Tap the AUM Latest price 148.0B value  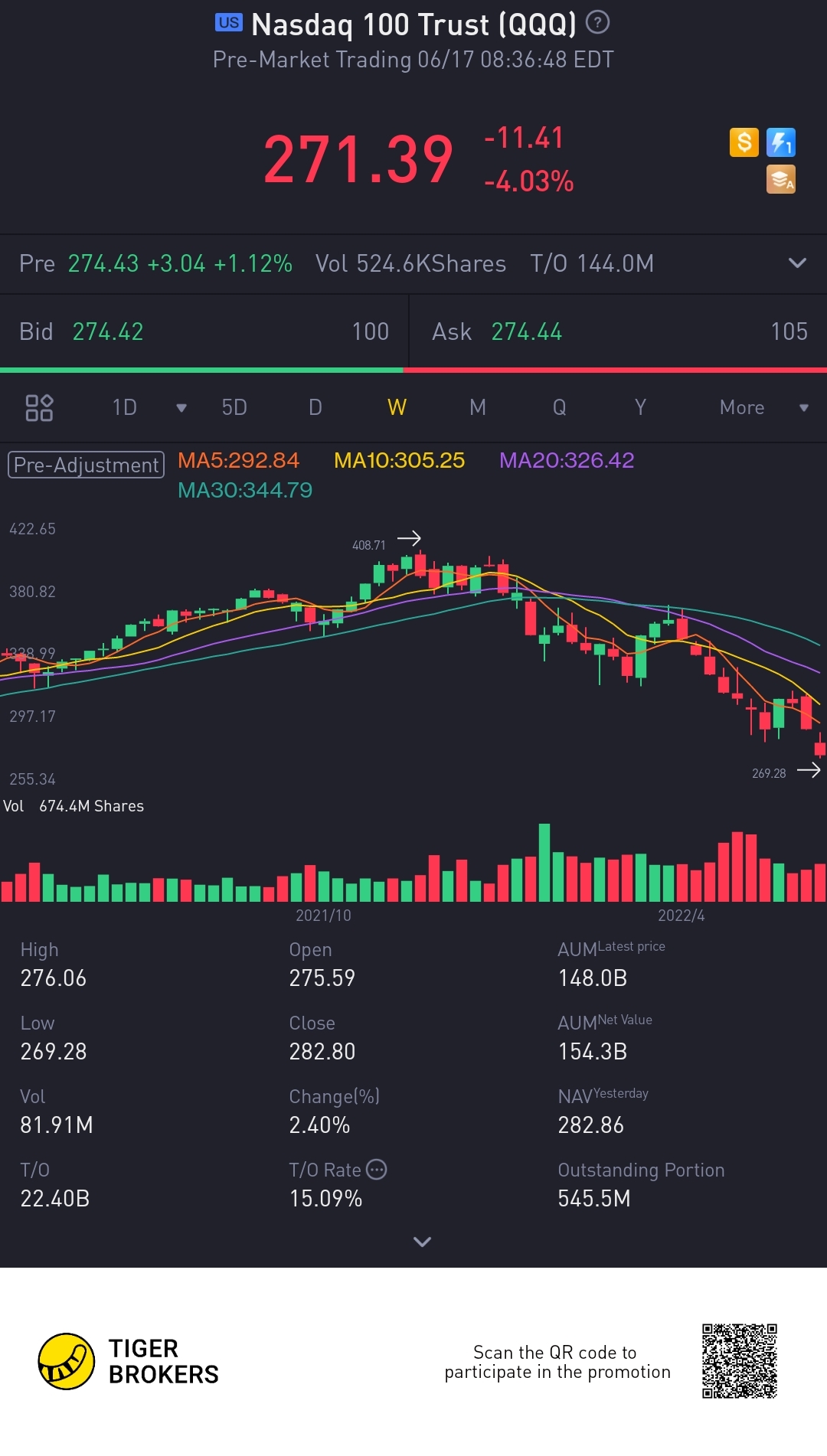point(593,978)
